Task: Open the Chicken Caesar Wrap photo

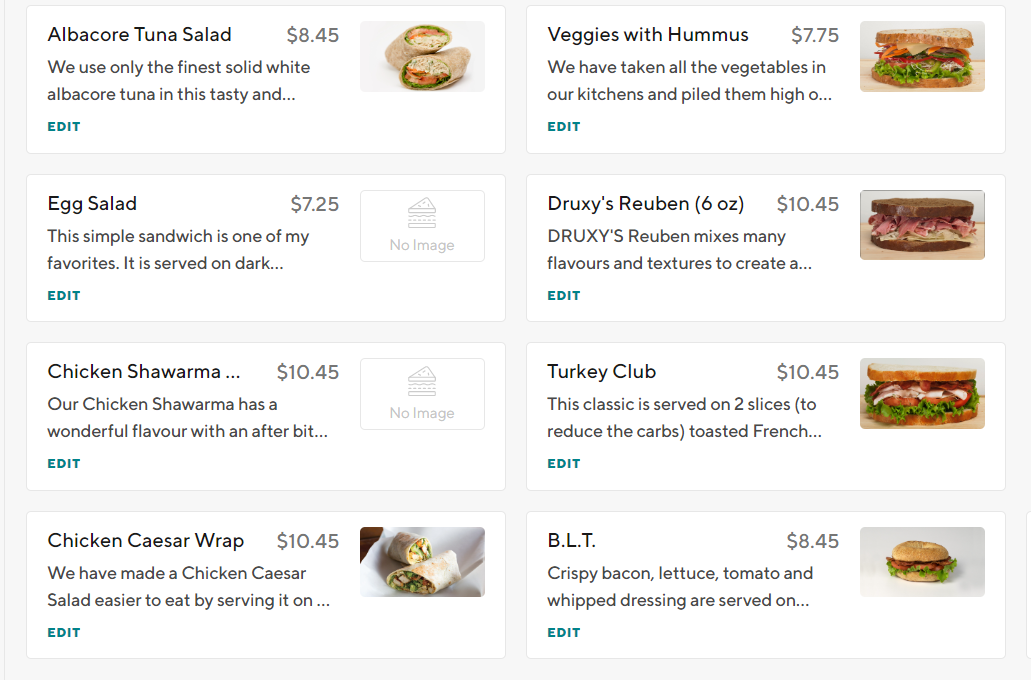Action: pyautogui.click(x=422, y=562)
